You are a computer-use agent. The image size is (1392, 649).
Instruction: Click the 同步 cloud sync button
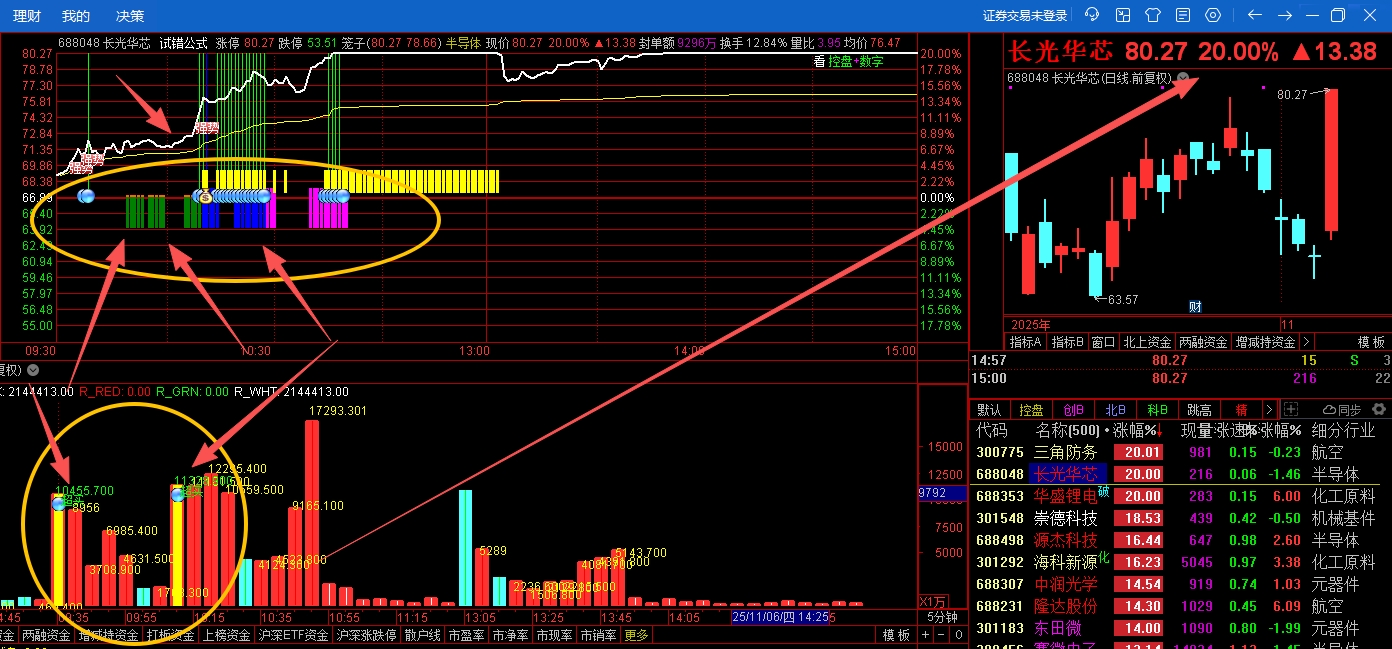(1341, 410)
